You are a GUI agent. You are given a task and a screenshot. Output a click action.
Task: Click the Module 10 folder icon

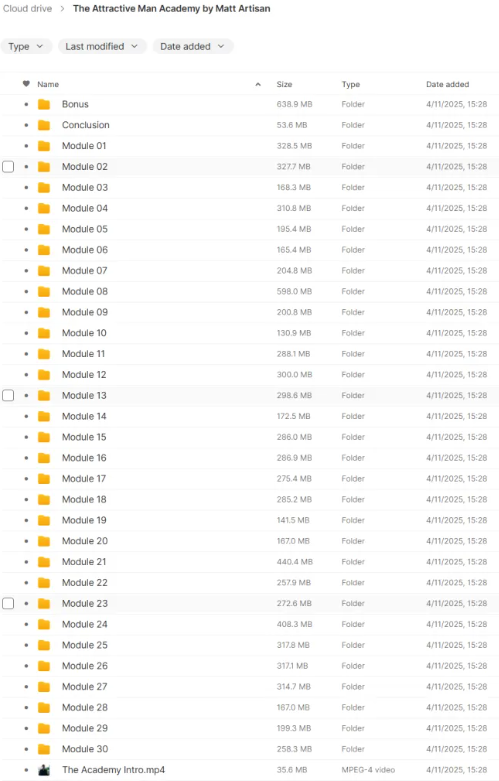click(x=44, y=333)
